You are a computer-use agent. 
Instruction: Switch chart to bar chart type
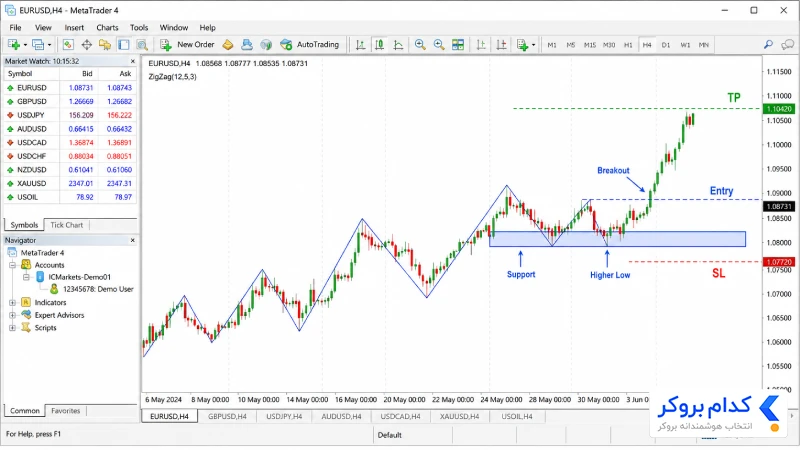[360, 45]
